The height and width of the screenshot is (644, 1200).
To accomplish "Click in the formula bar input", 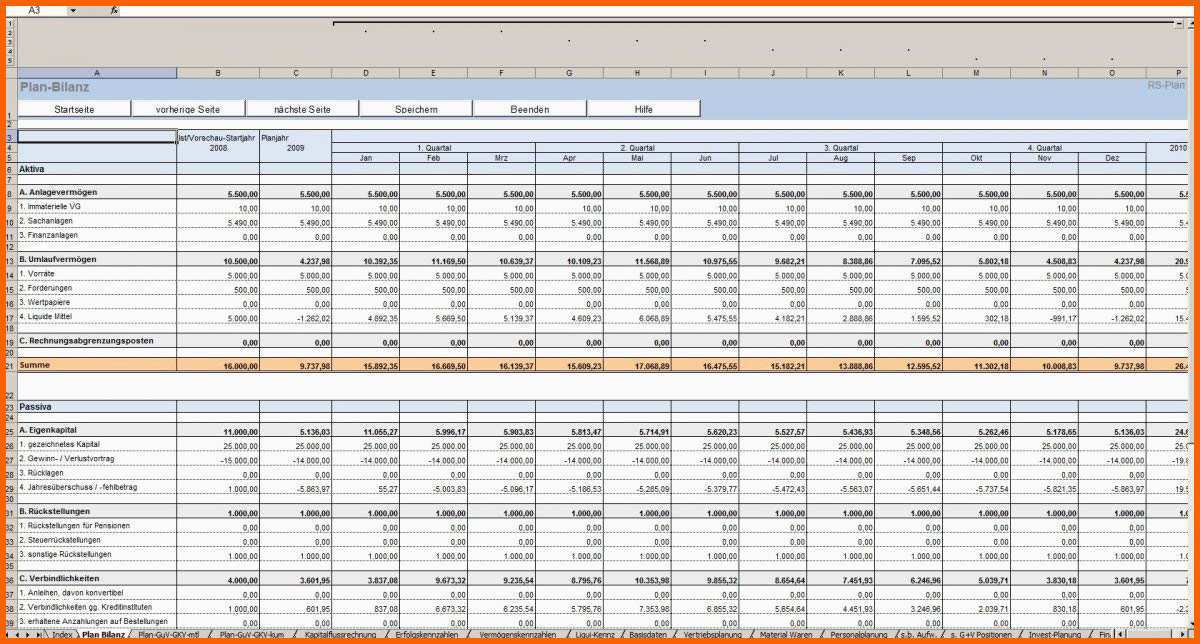I will tap(650, 10).
